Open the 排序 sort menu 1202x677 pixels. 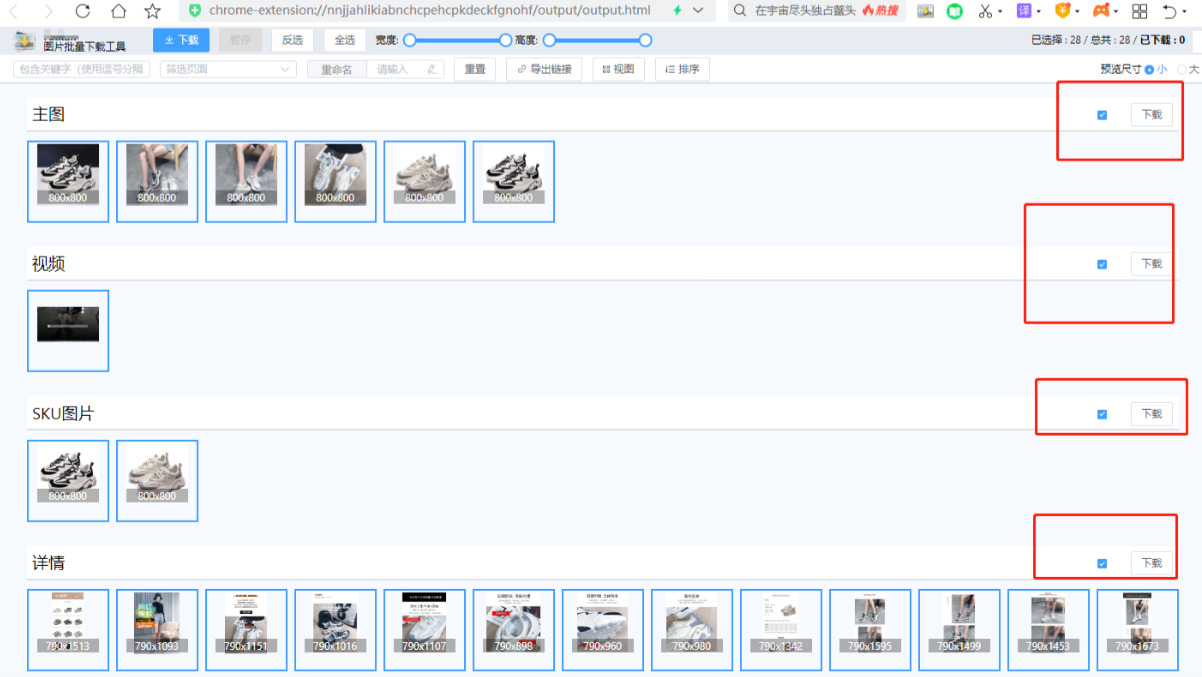click(x=682, y=69)
